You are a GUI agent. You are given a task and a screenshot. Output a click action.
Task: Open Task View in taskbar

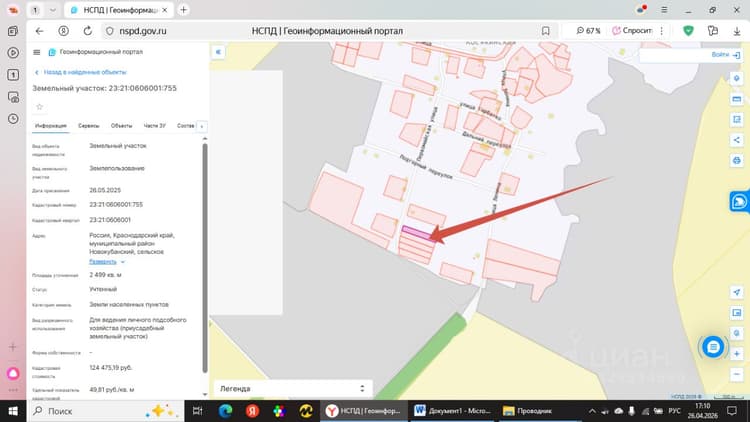click(197, 411)
